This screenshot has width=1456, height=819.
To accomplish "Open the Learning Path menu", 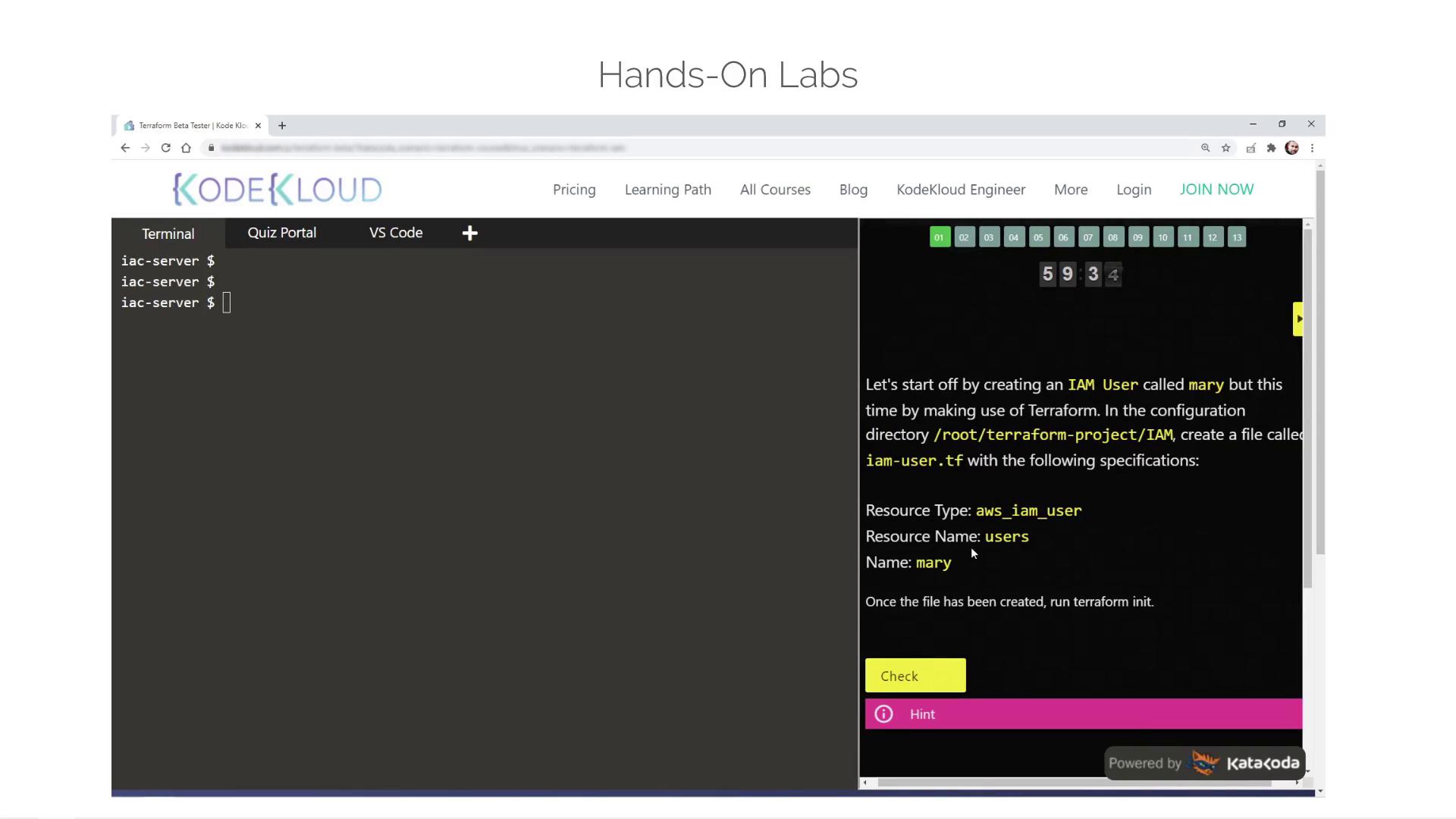I will [667, 189].
